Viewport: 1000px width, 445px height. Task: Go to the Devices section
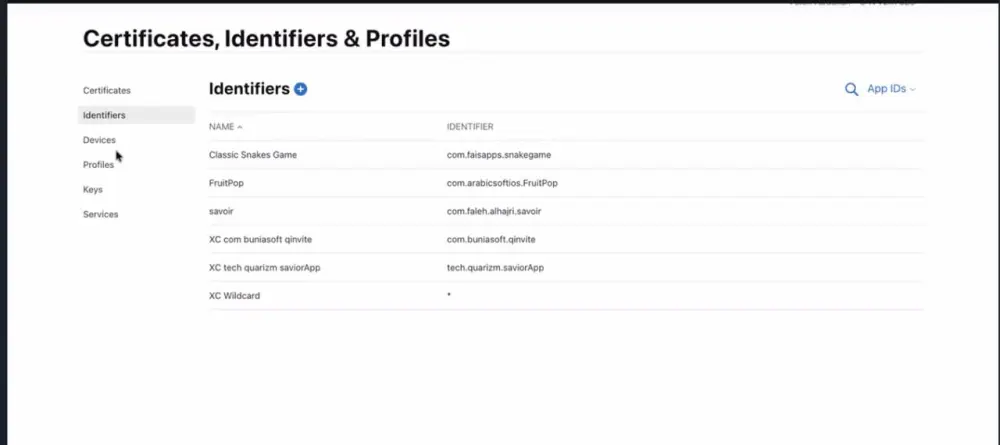point(99,140)
